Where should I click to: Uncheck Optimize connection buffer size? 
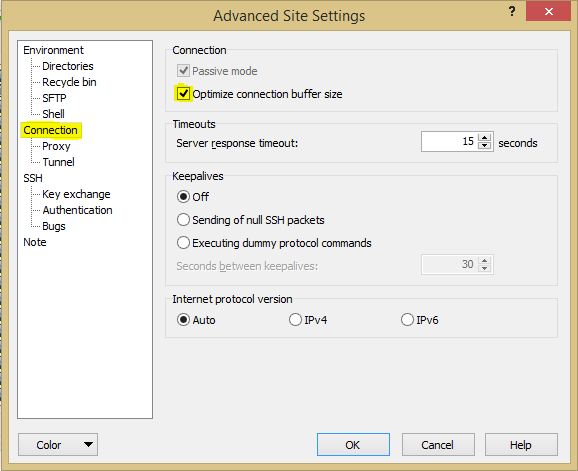point(183,94)
